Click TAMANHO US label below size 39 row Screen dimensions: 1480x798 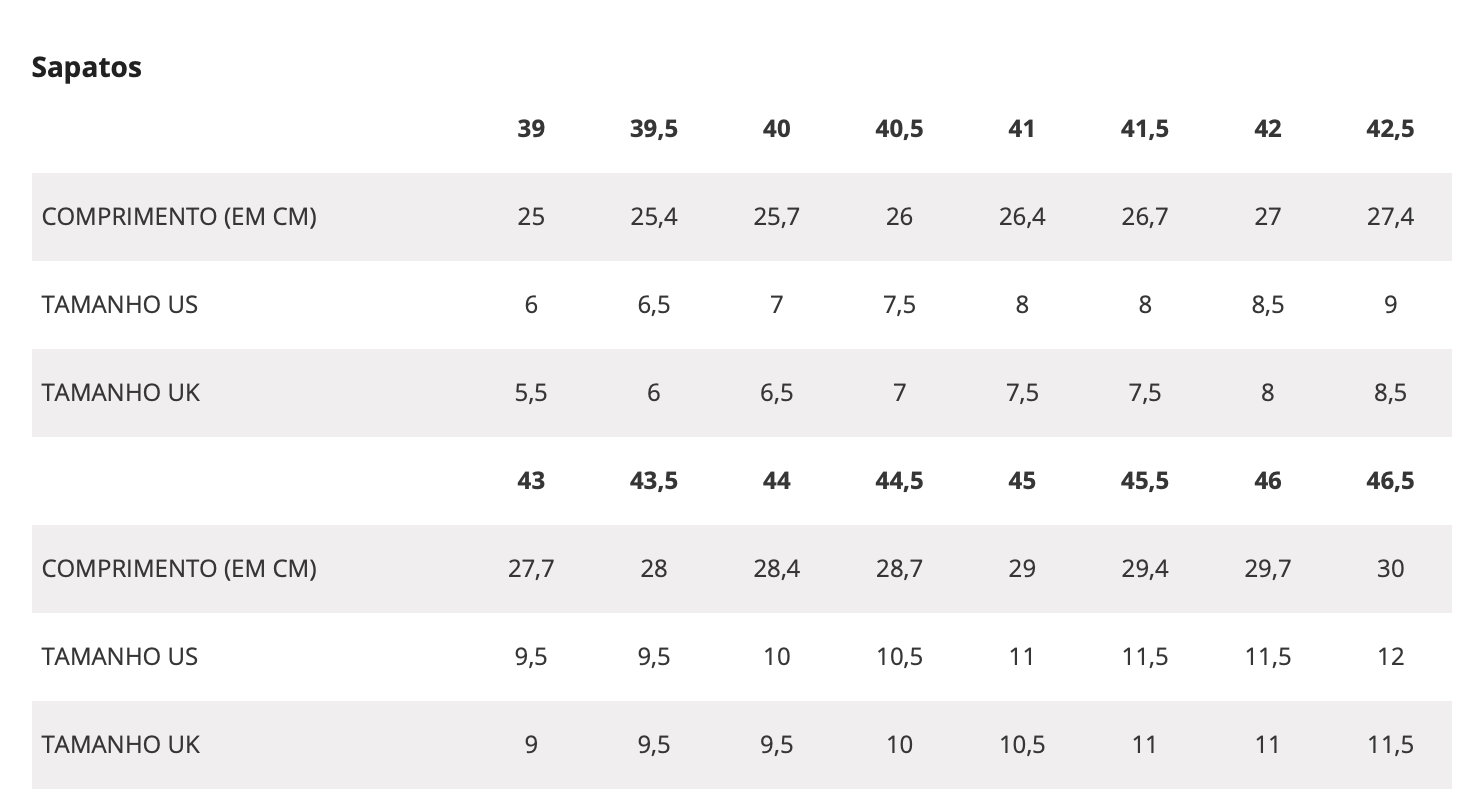click(120, 305)
